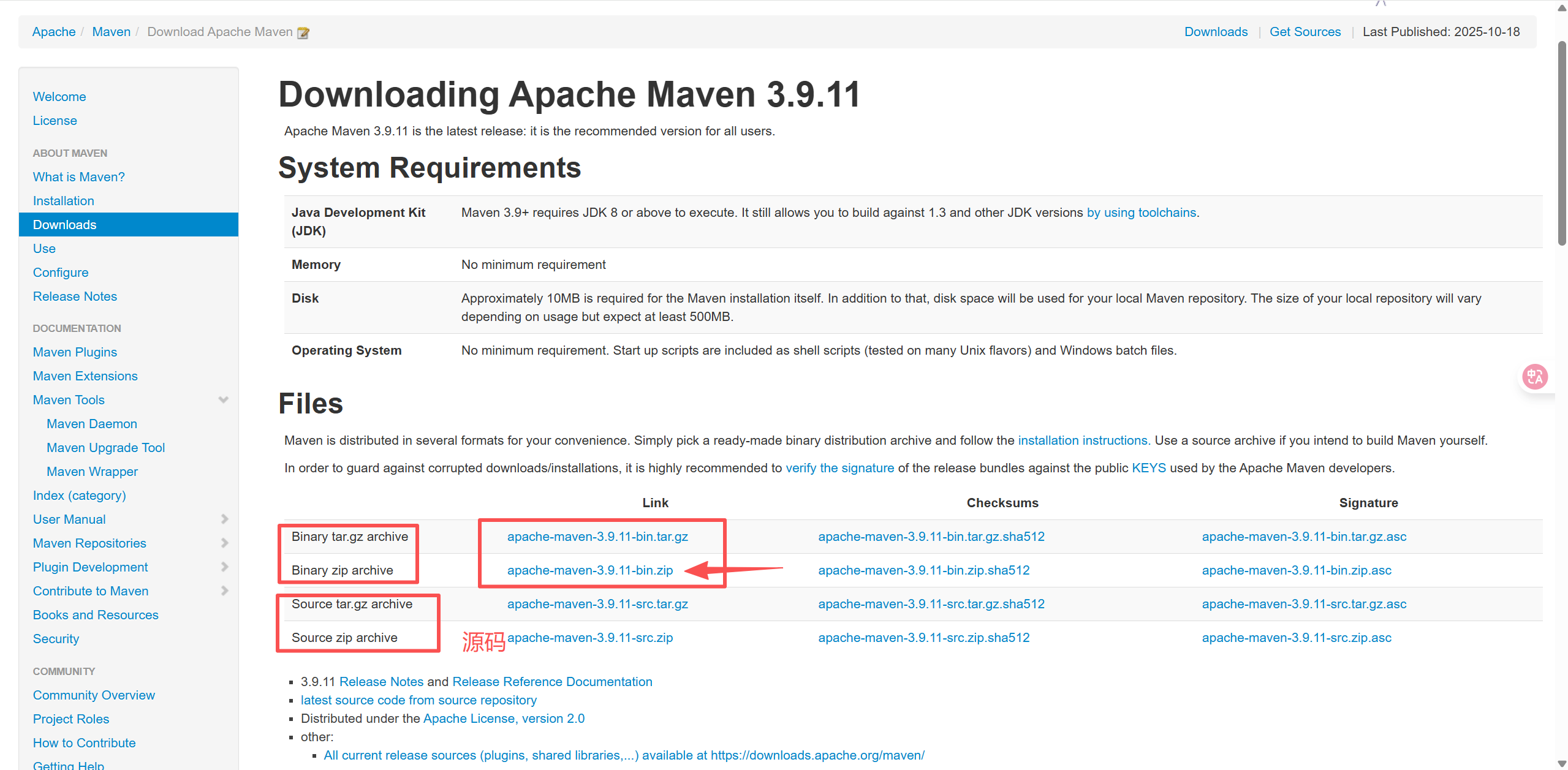Go to Apache breadcrumb link
This screenshot has width=1568, height=770.
click(x=54, y=32)
